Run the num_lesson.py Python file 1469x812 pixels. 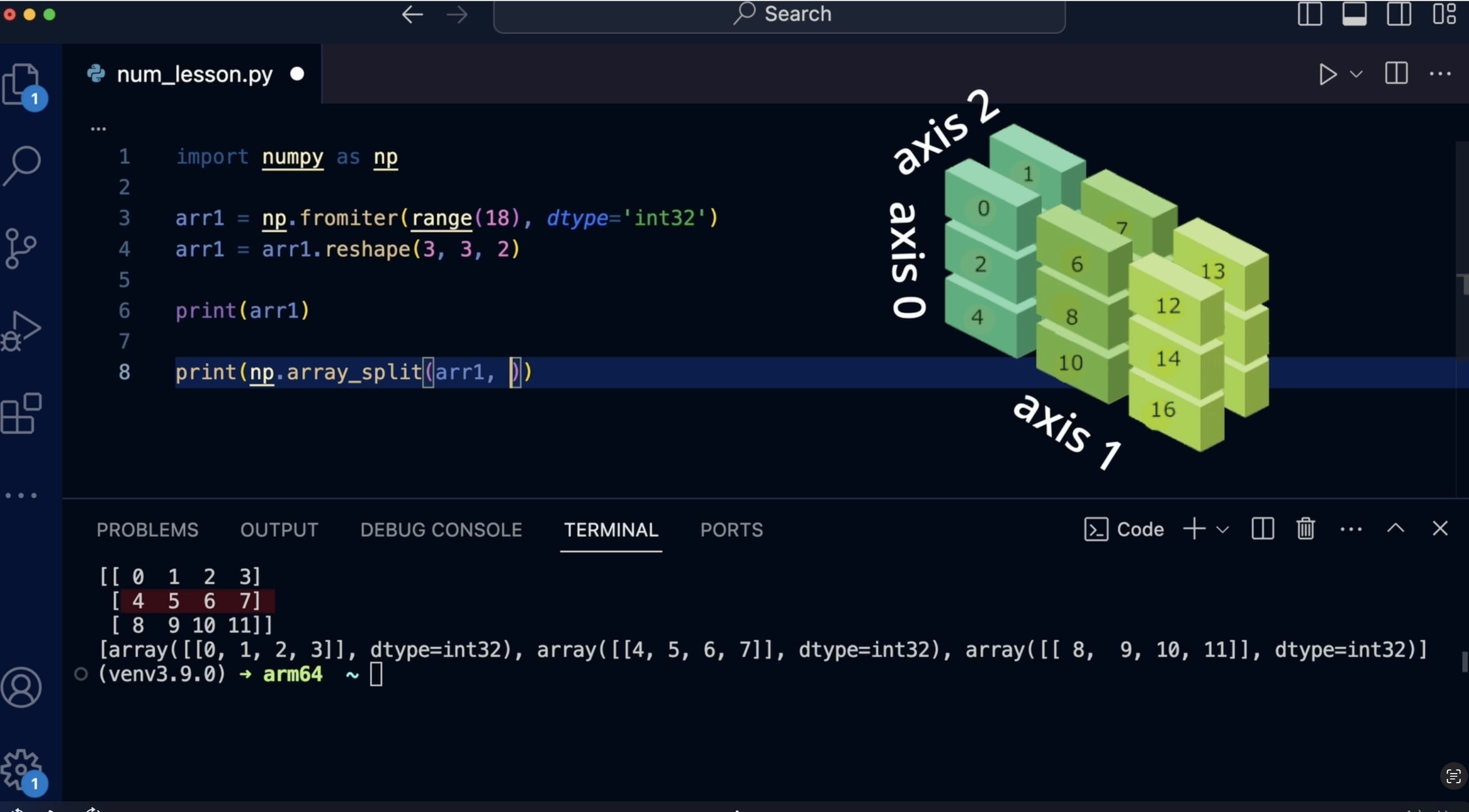coord(1328,74)
